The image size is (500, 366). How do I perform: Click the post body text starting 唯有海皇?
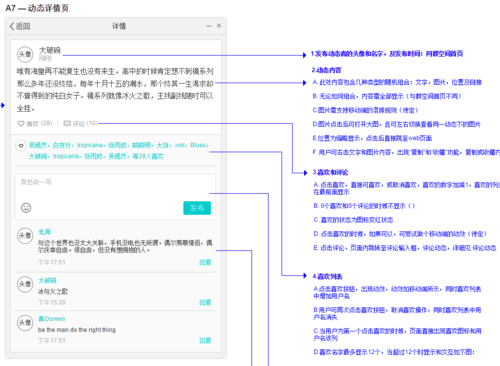tap(115, 90)
